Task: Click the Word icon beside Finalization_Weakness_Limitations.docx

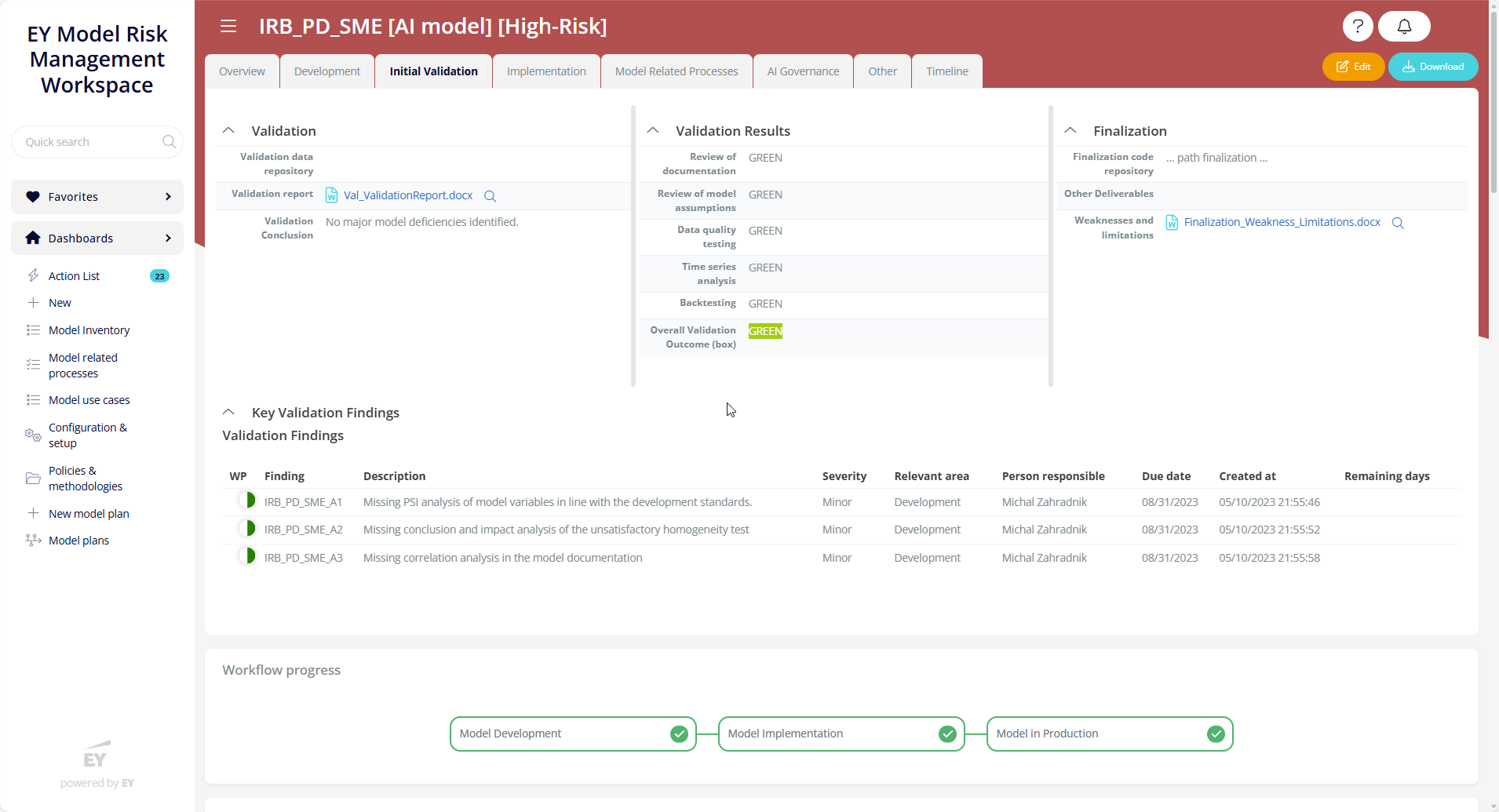Action: (x=1172, y=223)
